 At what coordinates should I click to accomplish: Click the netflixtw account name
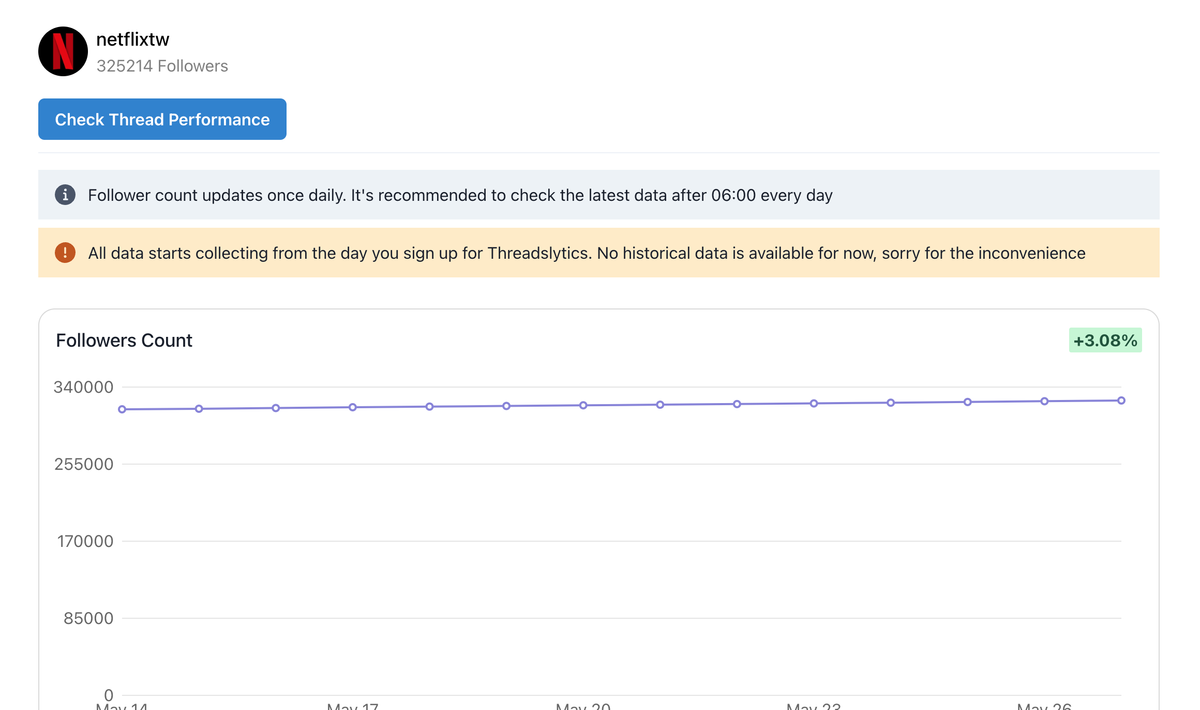point(133,40)
